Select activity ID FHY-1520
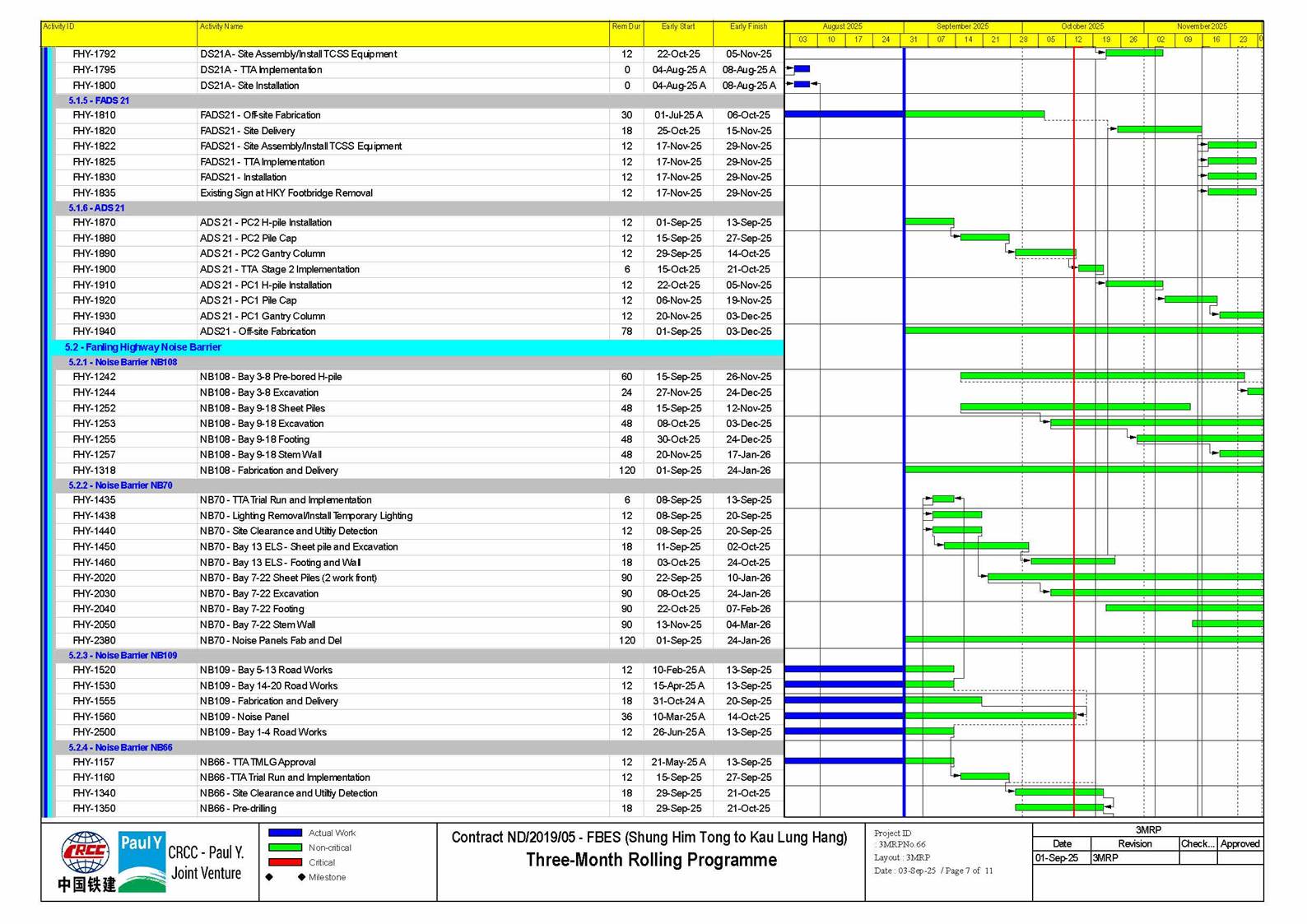The width and height of the screenshot is (1307, 924). coord(94,671)
